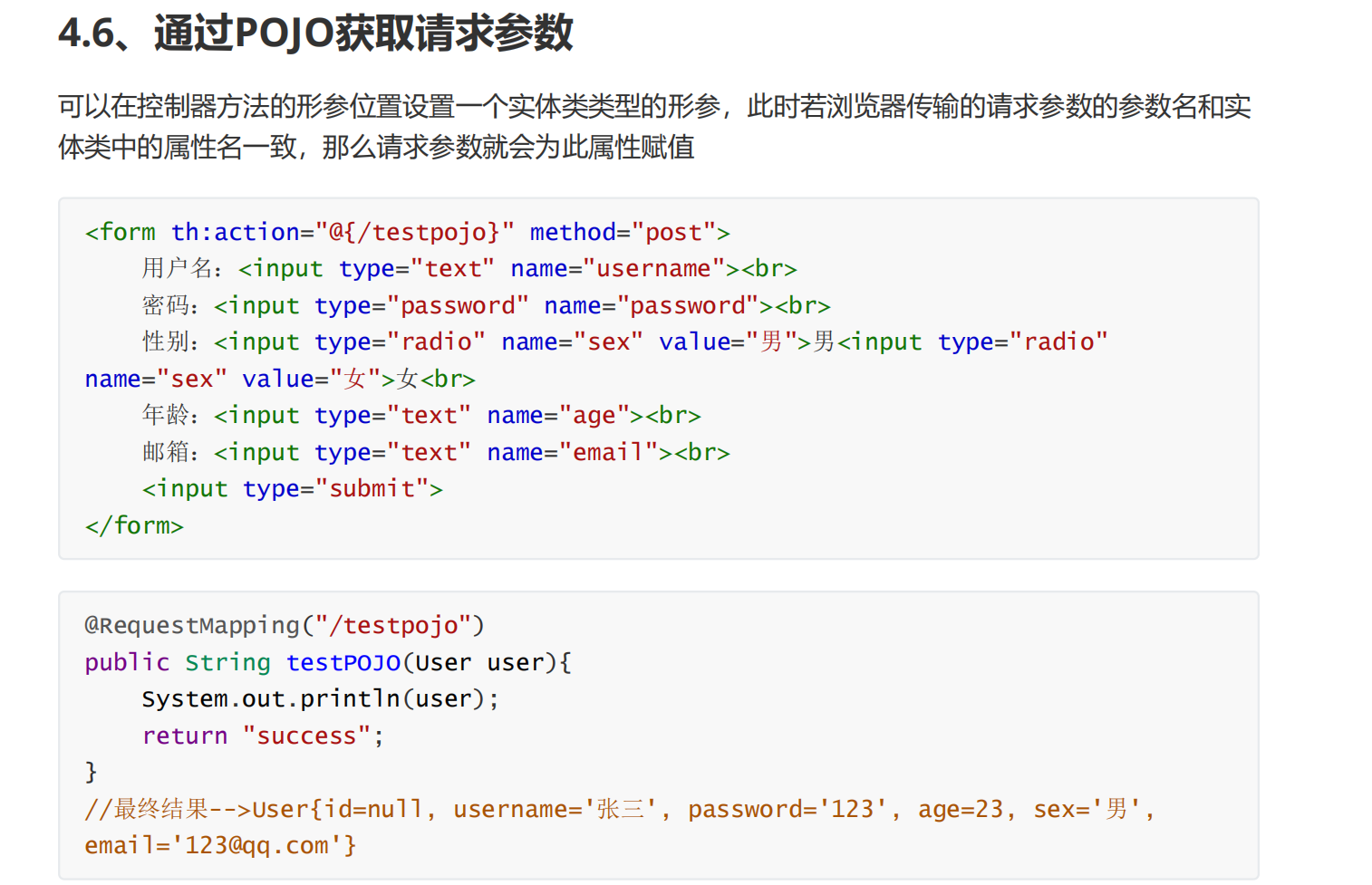Click the testPOJO method name

click(x=343, y=663)
